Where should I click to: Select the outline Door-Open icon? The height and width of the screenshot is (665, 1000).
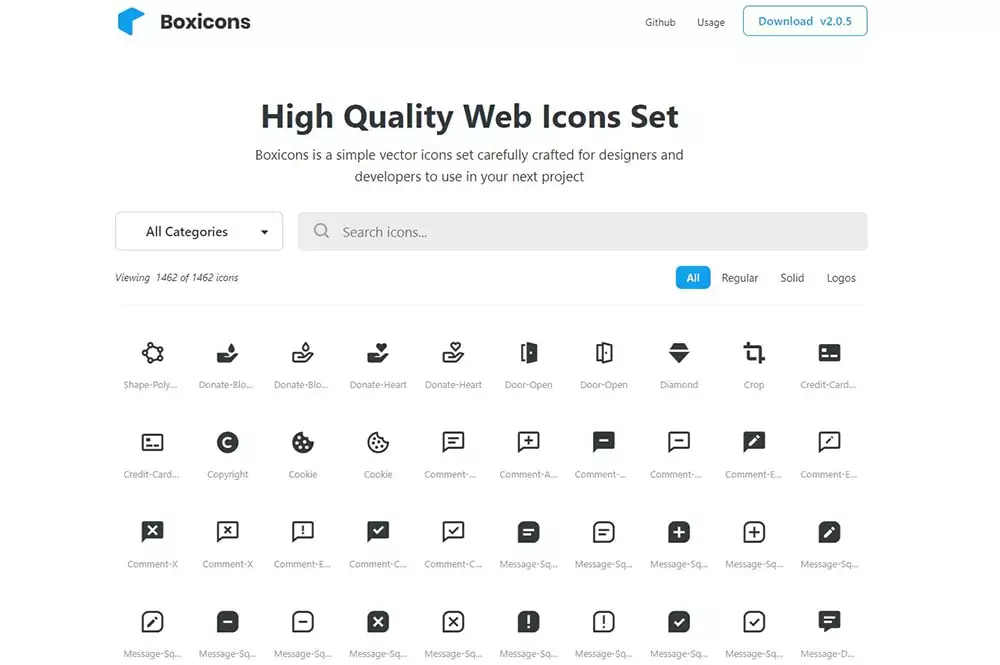pyautogui.click(x=604, y=353)
